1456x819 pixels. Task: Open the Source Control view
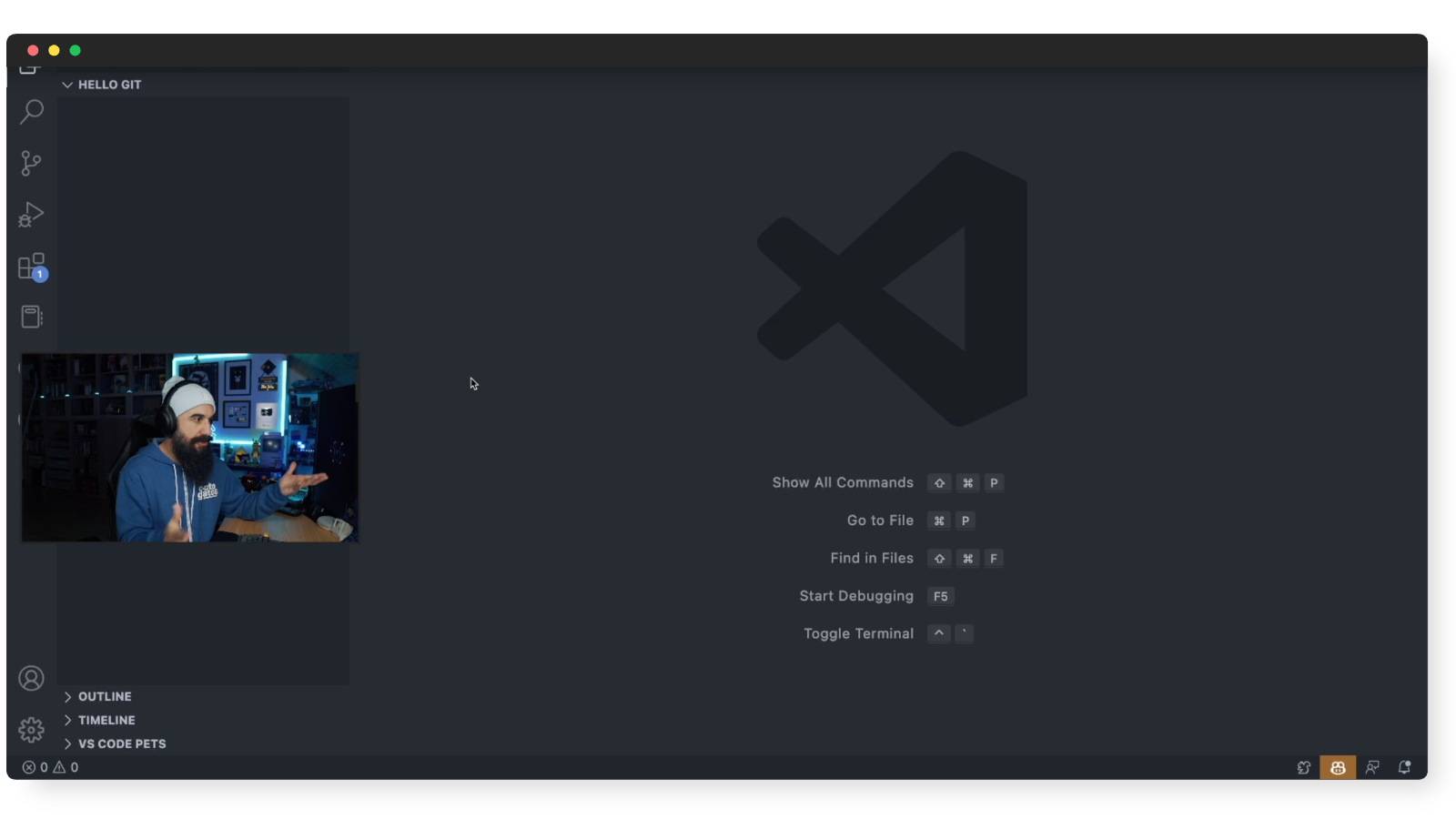31,164
